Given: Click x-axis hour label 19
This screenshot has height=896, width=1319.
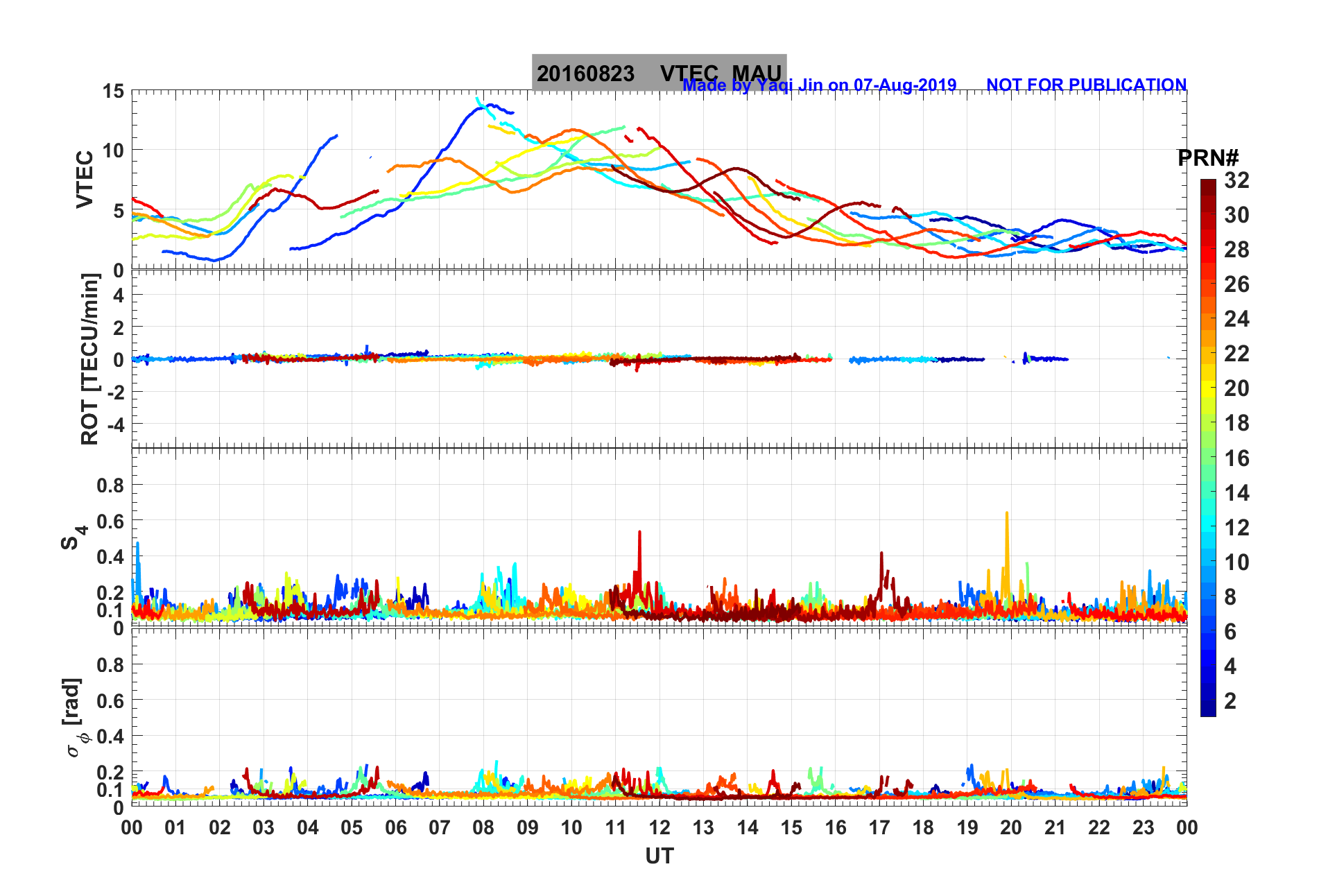Looking at the screenshot, I should [x=967, y=827].
